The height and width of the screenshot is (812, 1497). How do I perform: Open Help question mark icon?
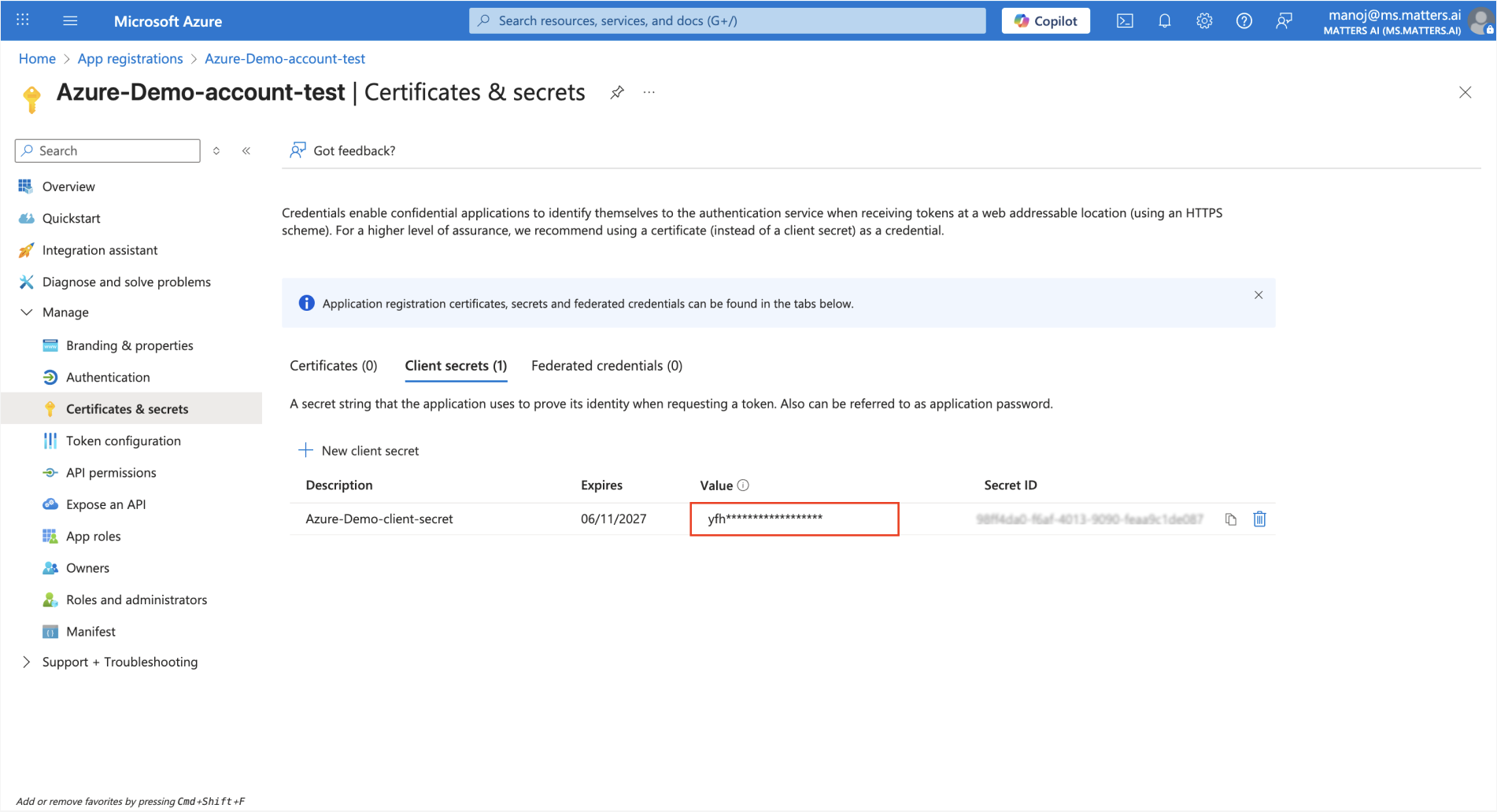tap(1244, 20)
